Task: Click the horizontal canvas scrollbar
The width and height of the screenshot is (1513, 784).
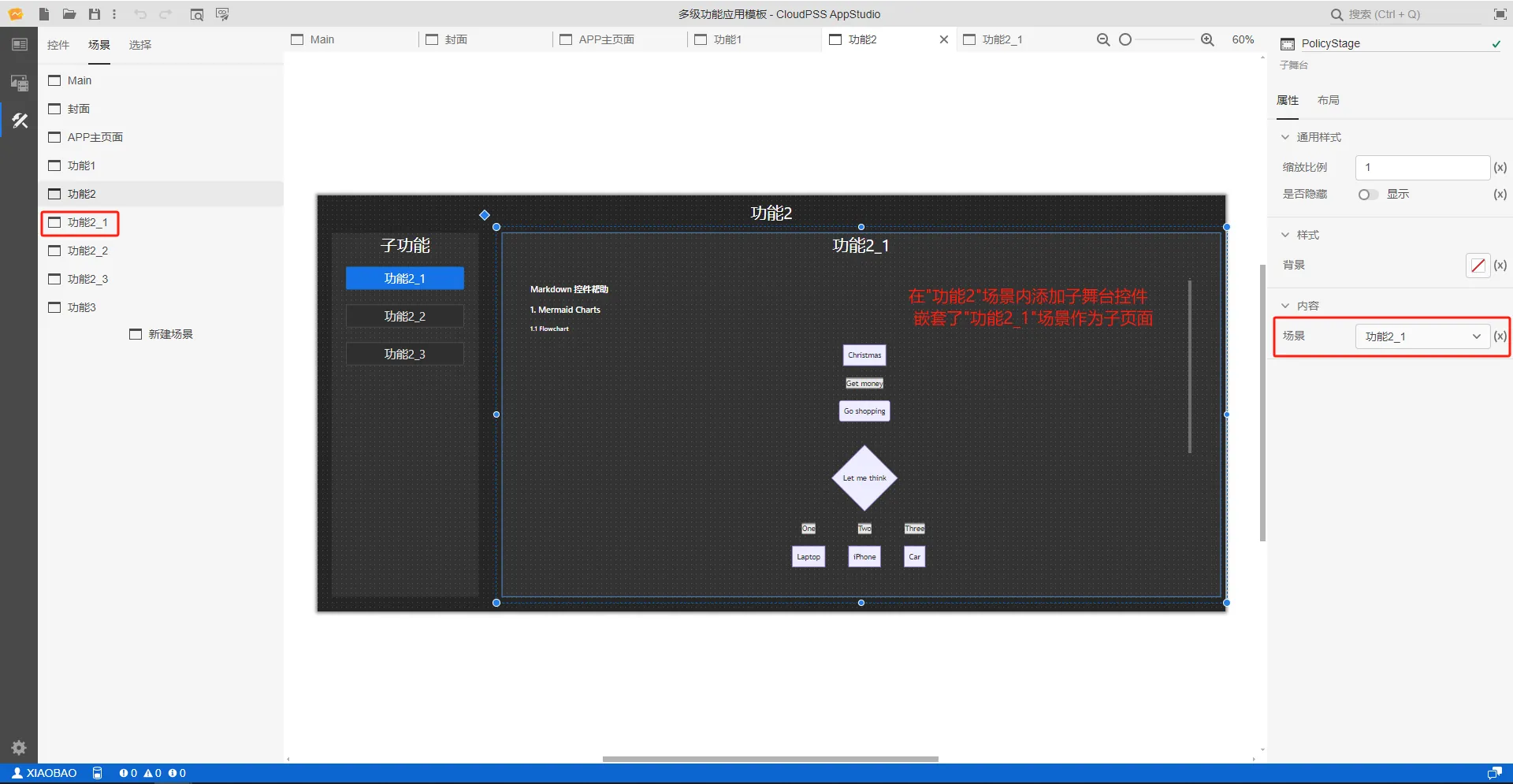Action: (x=771, y=759)
